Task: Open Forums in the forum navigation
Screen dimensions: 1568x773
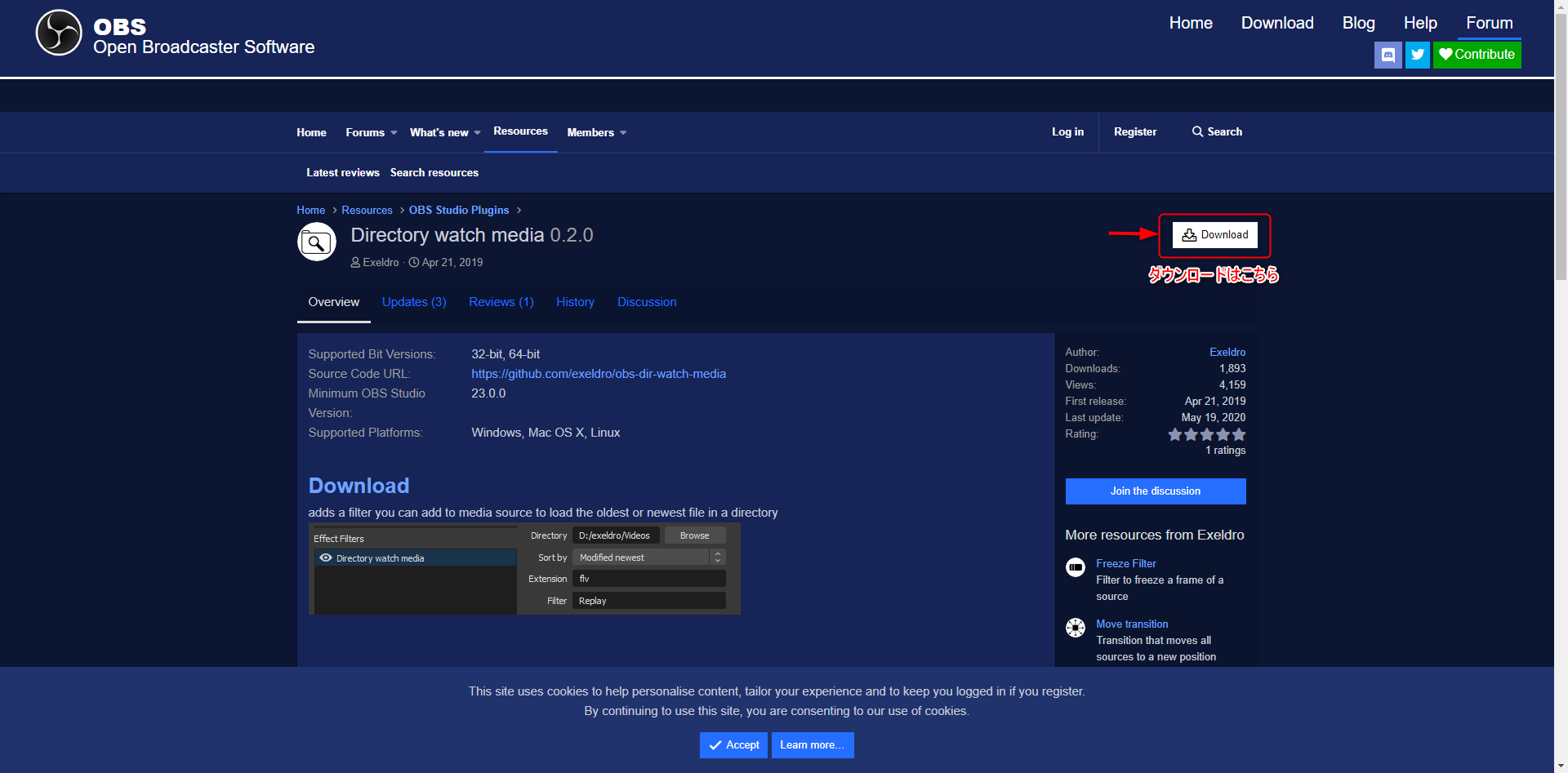Action: (x=365, y=132)
